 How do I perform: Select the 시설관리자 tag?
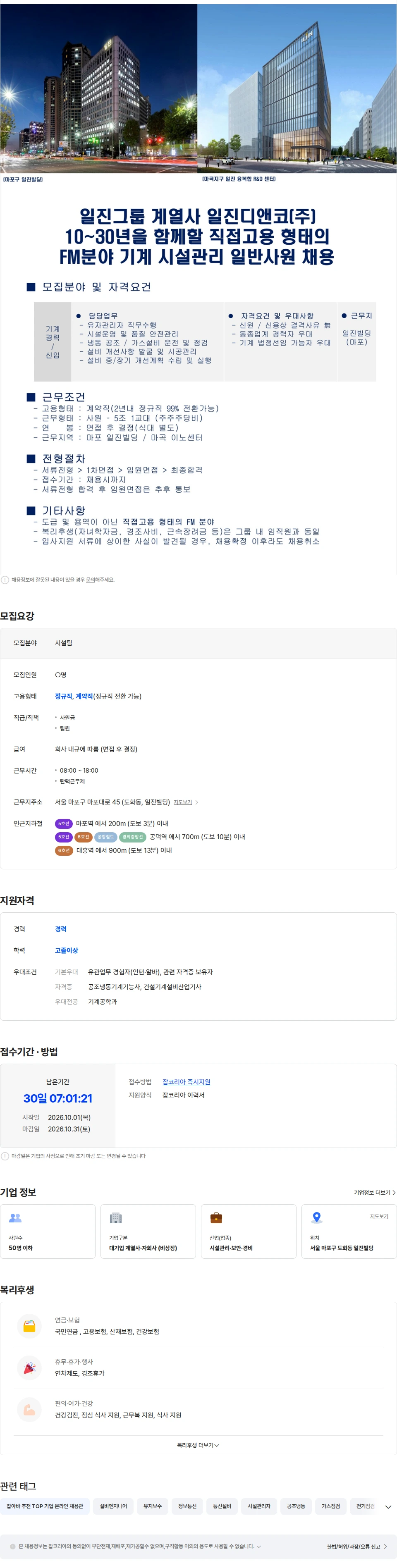(x=259, y=1506)
